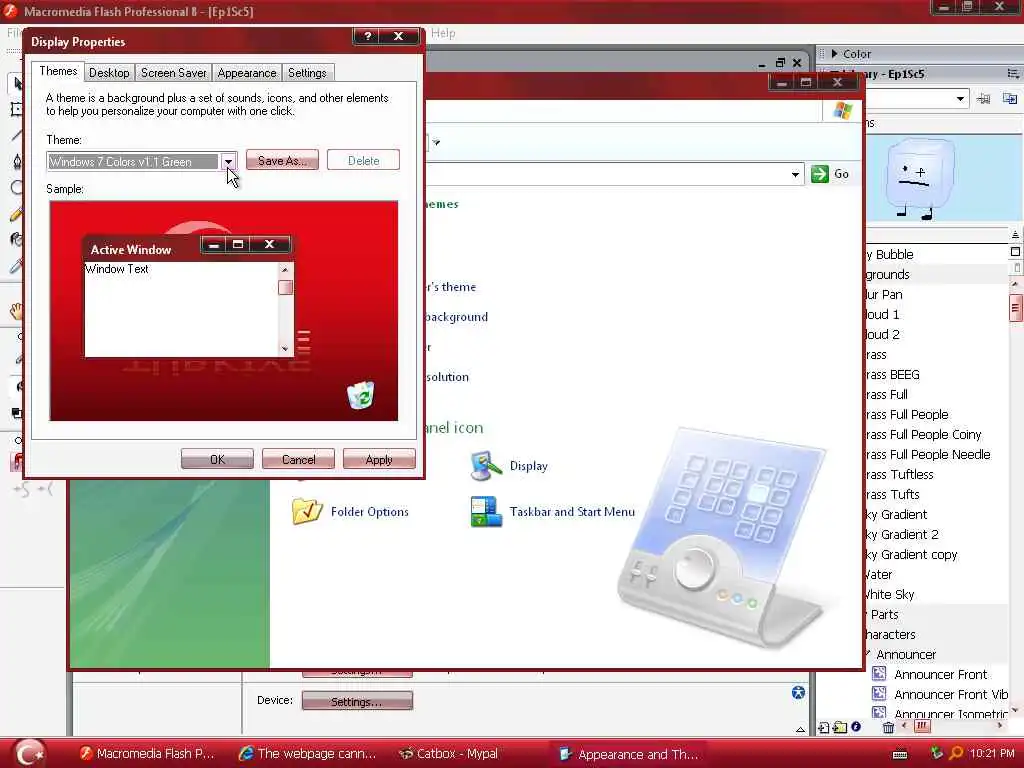Go to the Settings tab
Screen dimensions: 1024x768
tap(307, 73)
